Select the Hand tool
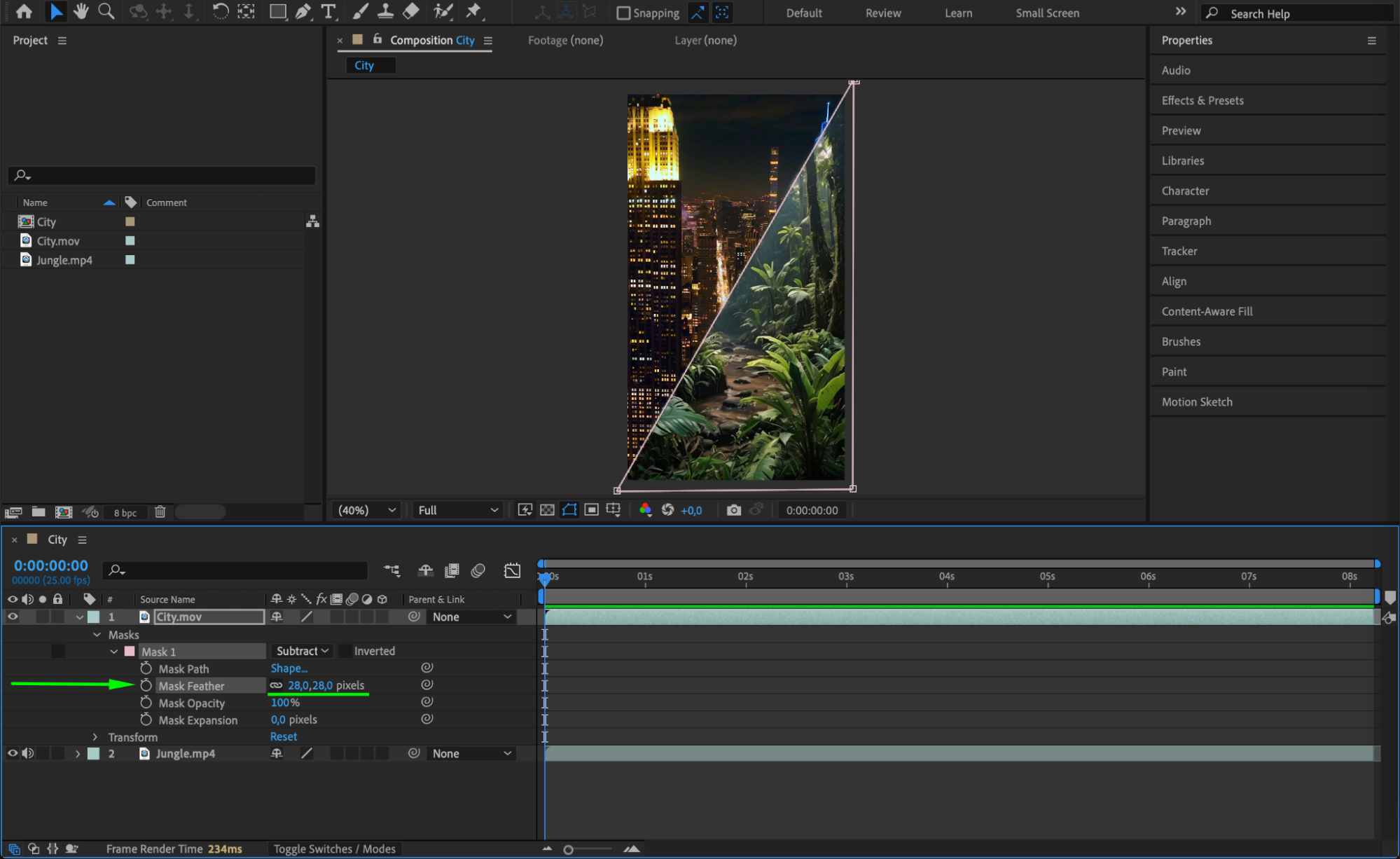Image resolution: width=1400 pixels, height=859 pixels. (x=81, y=11)
